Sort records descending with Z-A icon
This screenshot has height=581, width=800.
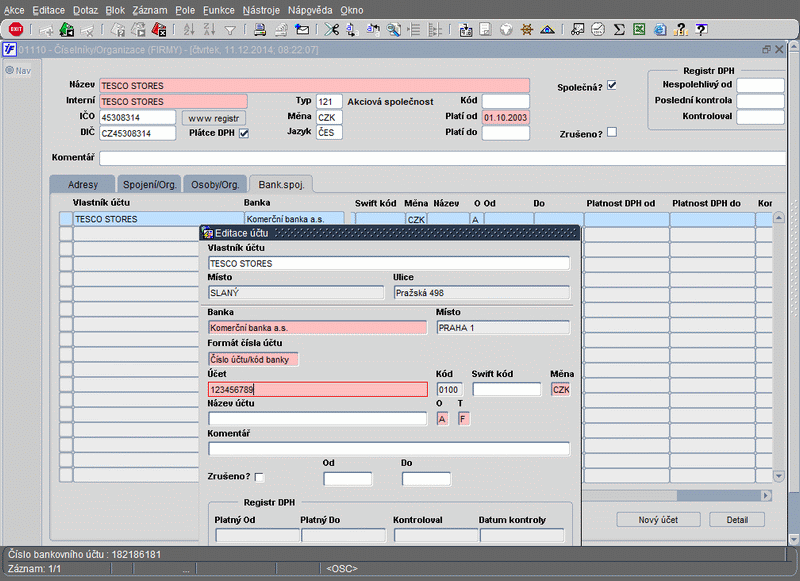click(209, 30)
